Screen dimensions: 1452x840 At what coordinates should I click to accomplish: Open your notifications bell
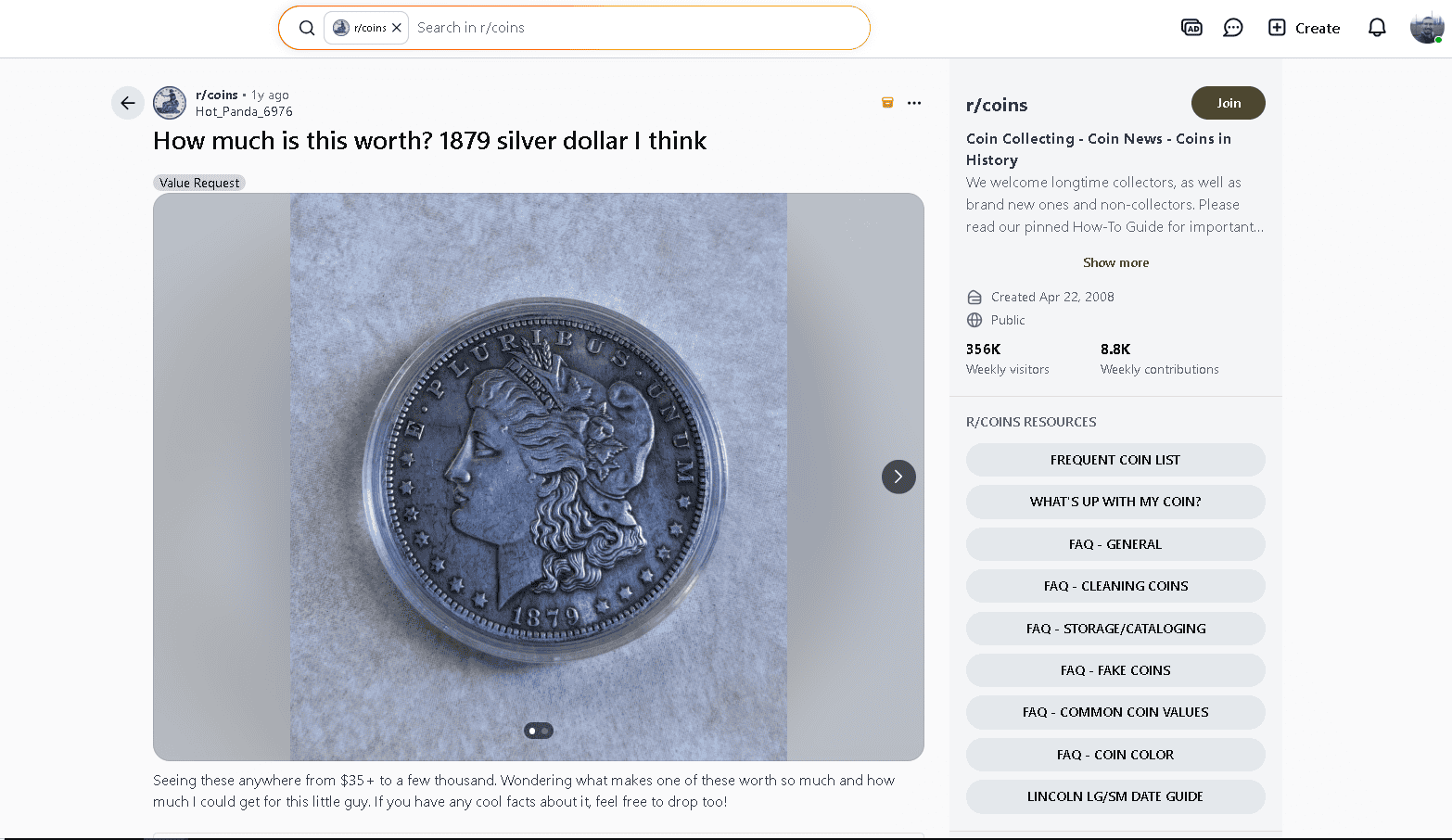(x=1376, y=28)
